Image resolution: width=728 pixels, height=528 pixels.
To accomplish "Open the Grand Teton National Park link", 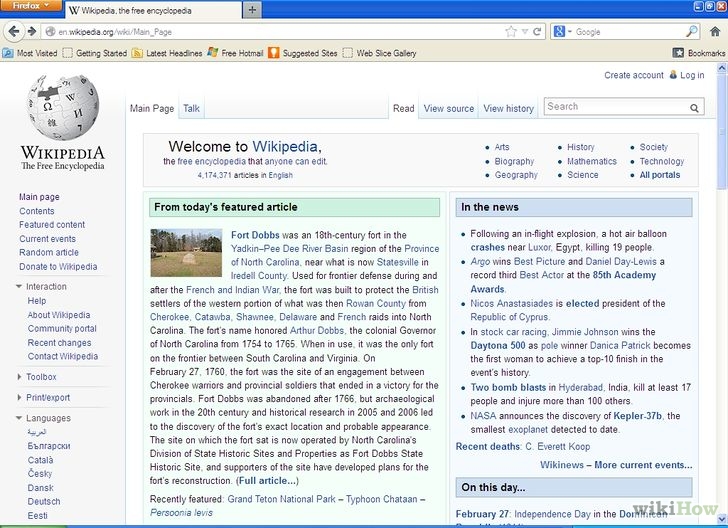I will click(281, 499).
